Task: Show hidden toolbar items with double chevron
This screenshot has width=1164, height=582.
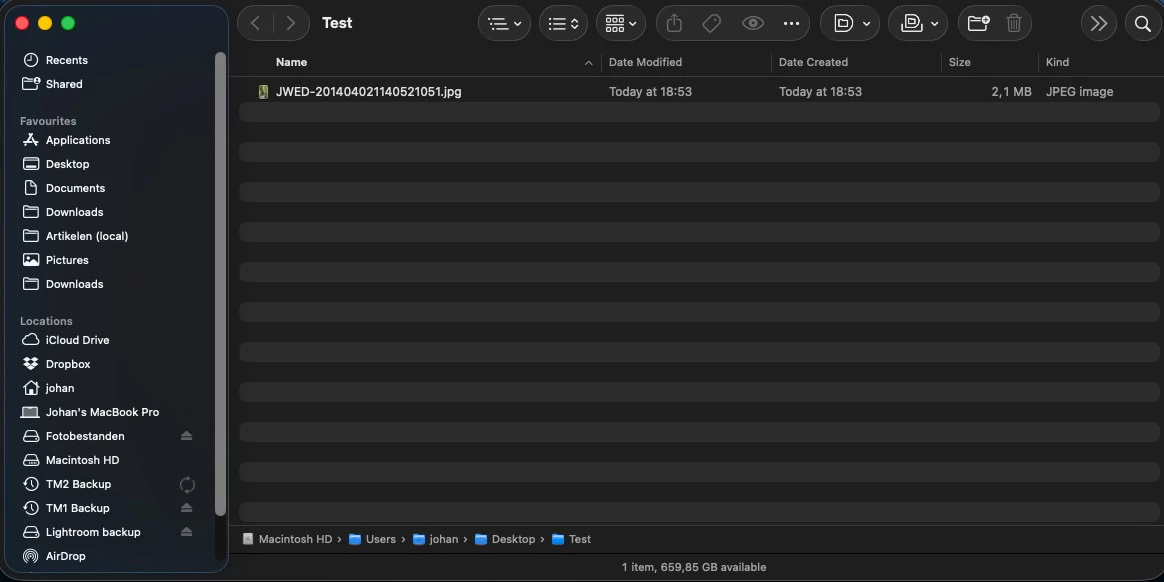Action: (x=1099, y=23)
